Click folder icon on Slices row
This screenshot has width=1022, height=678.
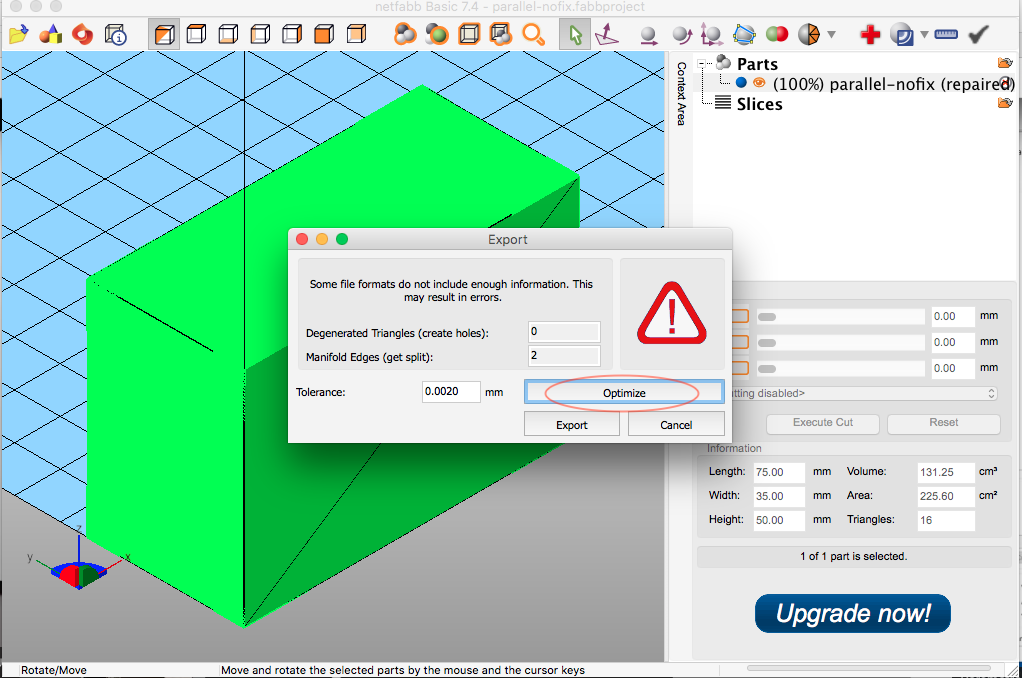[x=1004, y=102]
